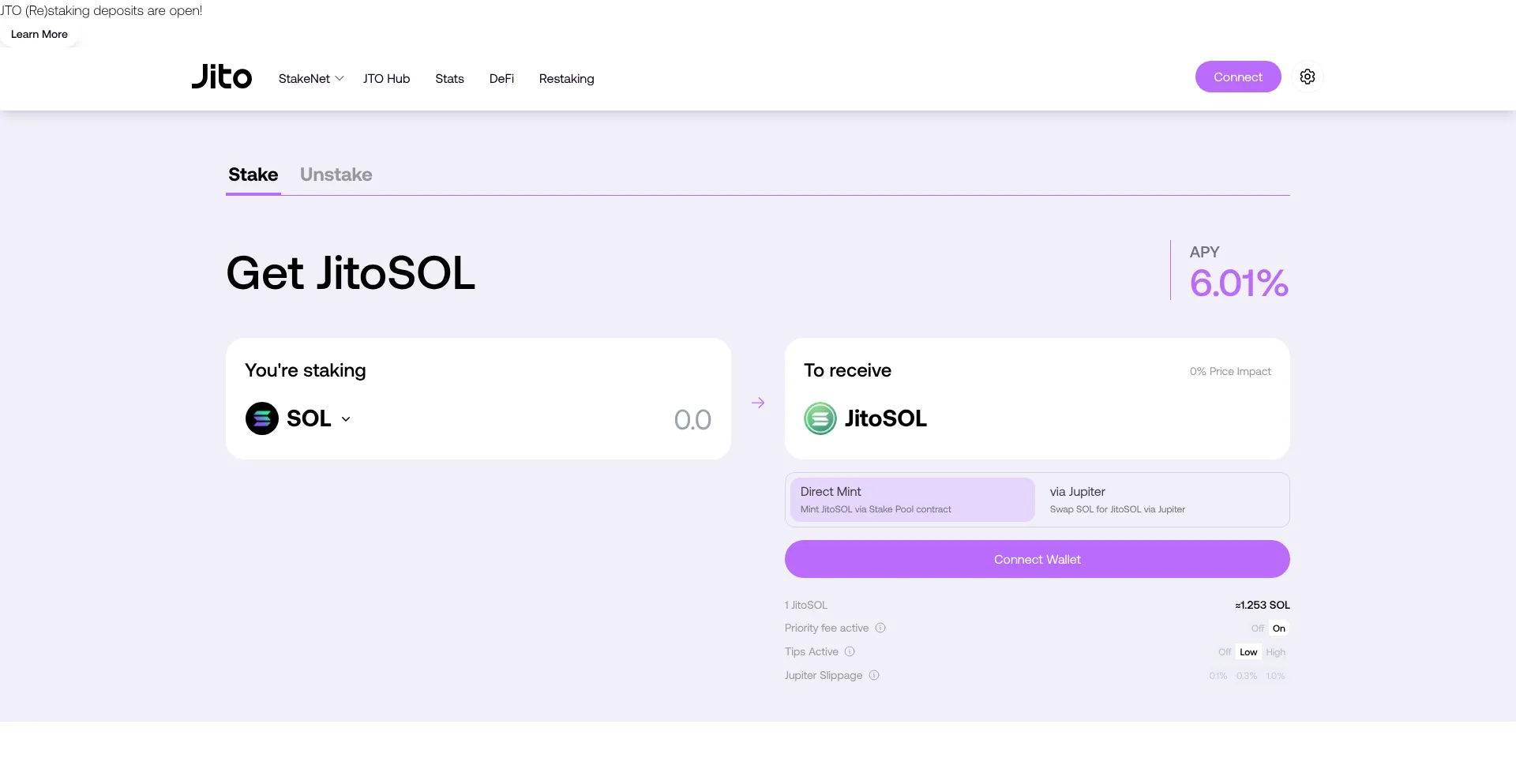Open the Stats page
This screenshot has width=1516, height=784.
pos(449,79)
